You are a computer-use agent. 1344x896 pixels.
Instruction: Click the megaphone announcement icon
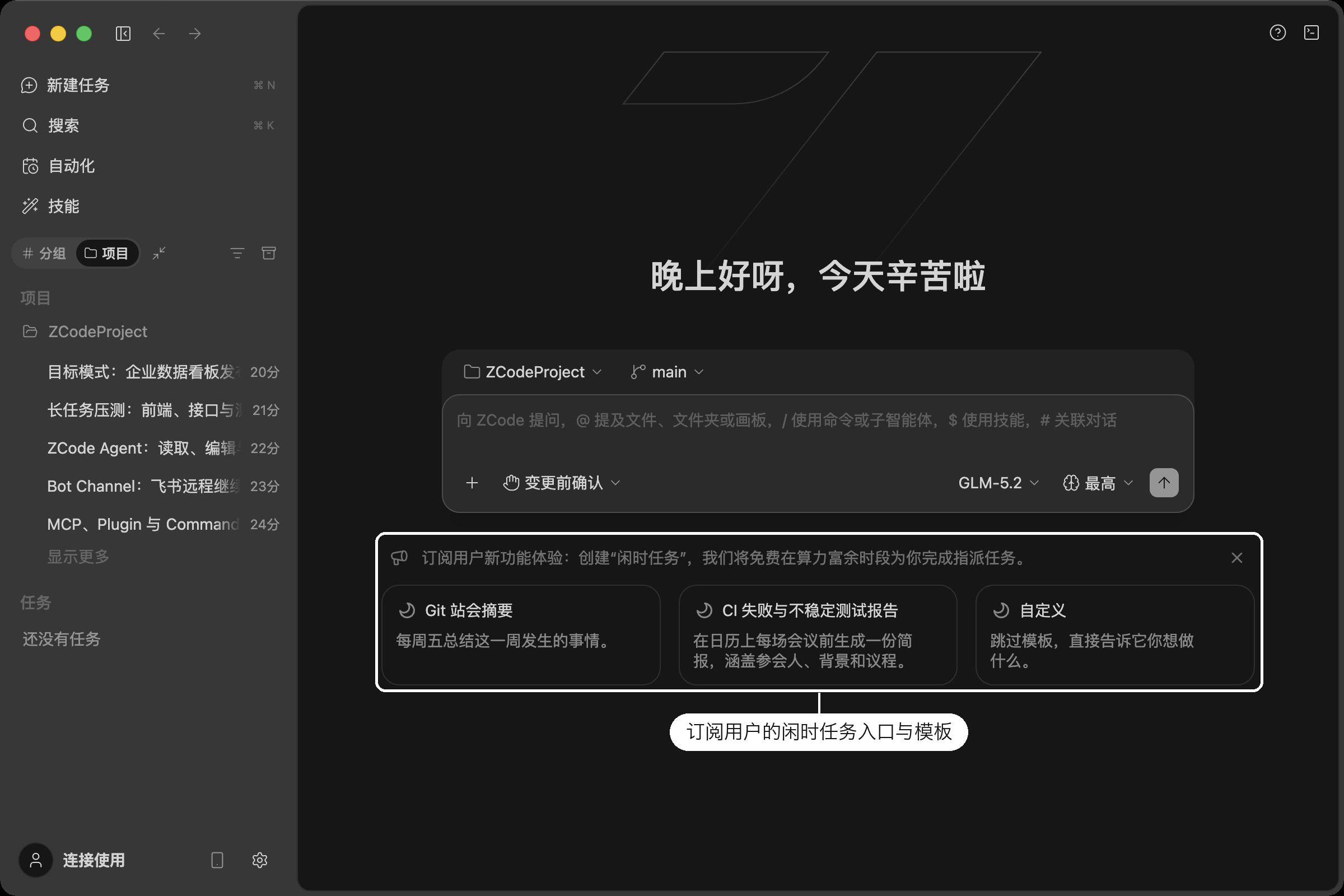pyautogui.click(x=399, y=558)
